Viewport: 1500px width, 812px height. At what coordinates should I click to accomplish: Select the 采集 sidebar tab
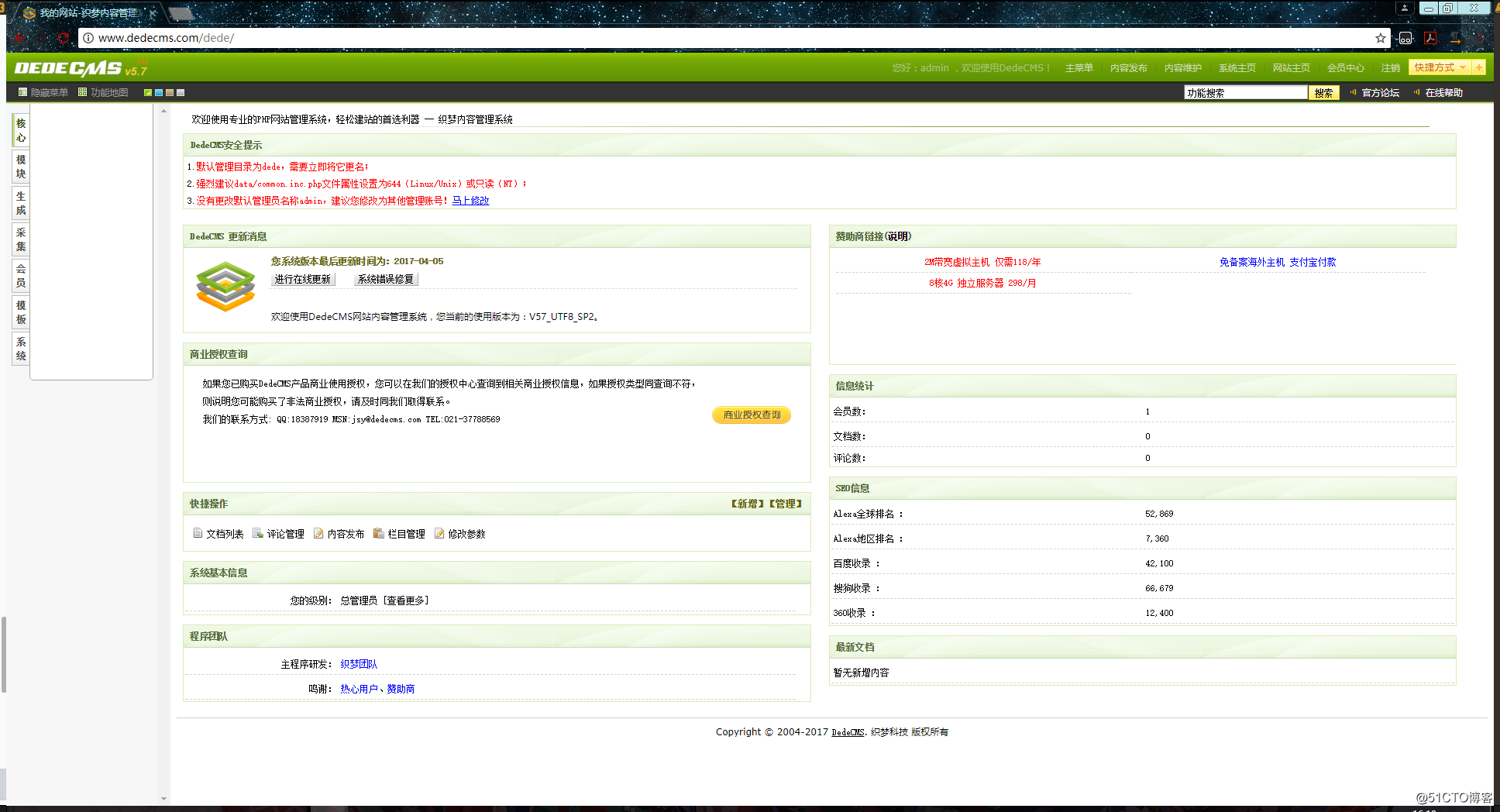[x=21, y=239]
